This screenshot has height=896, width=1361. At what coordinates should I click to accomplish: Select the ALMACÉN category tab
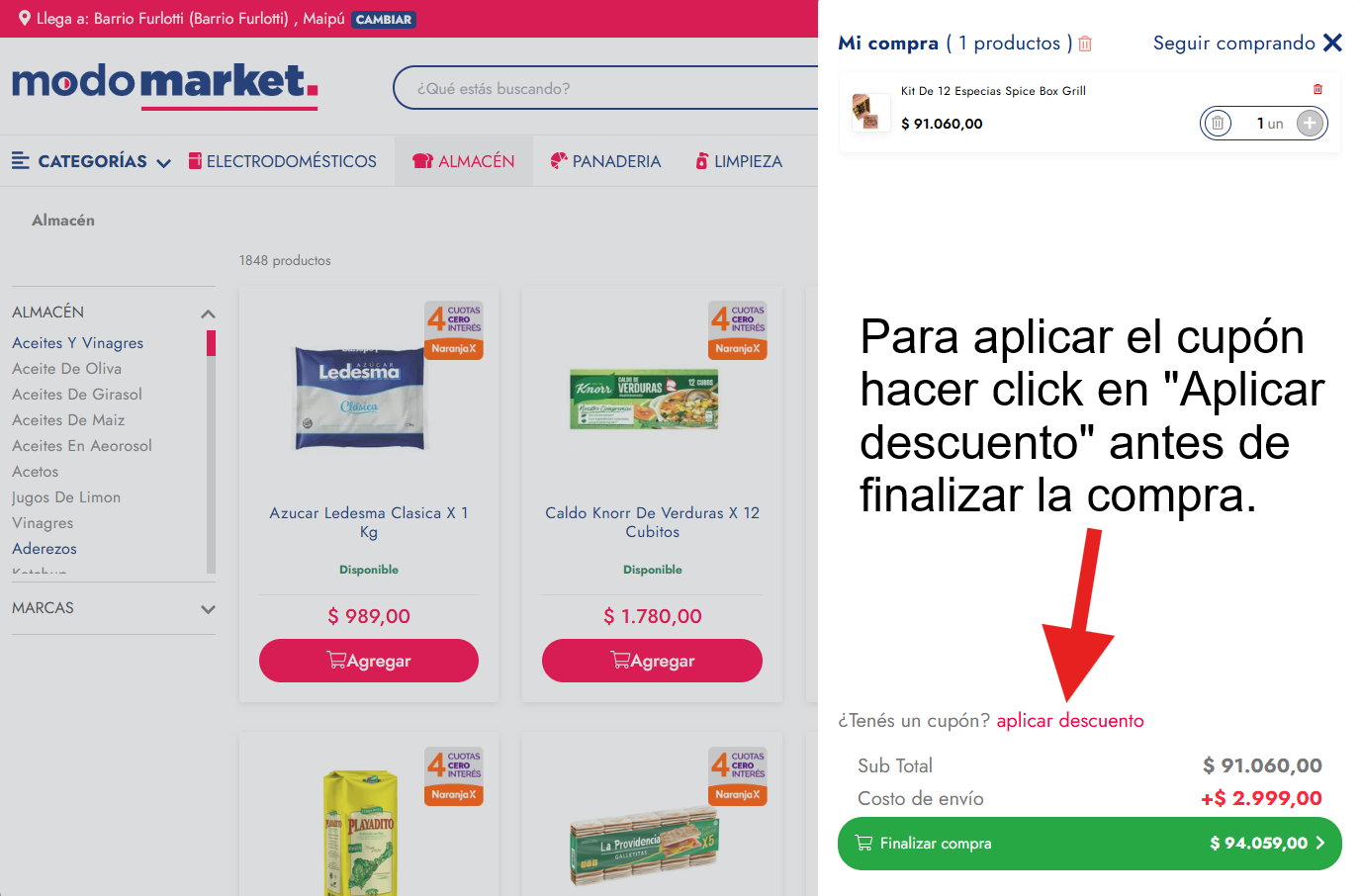click(464, 161)
